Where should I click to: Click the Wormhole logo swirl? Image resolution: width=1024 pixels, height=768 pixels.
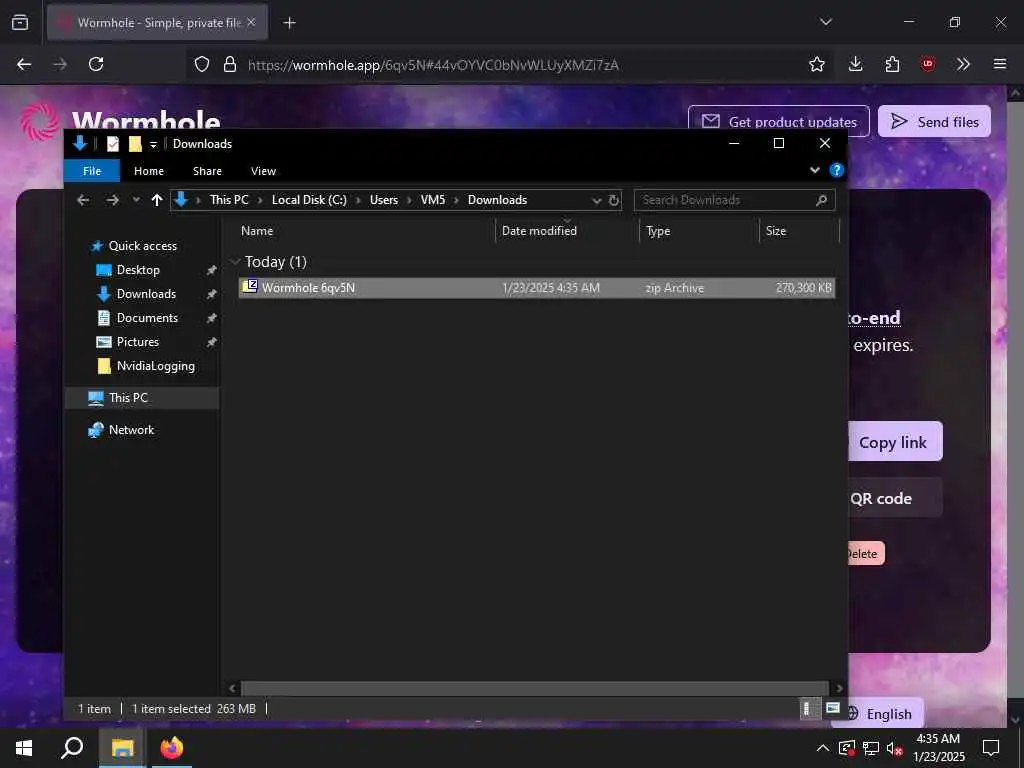pos(39,121)
